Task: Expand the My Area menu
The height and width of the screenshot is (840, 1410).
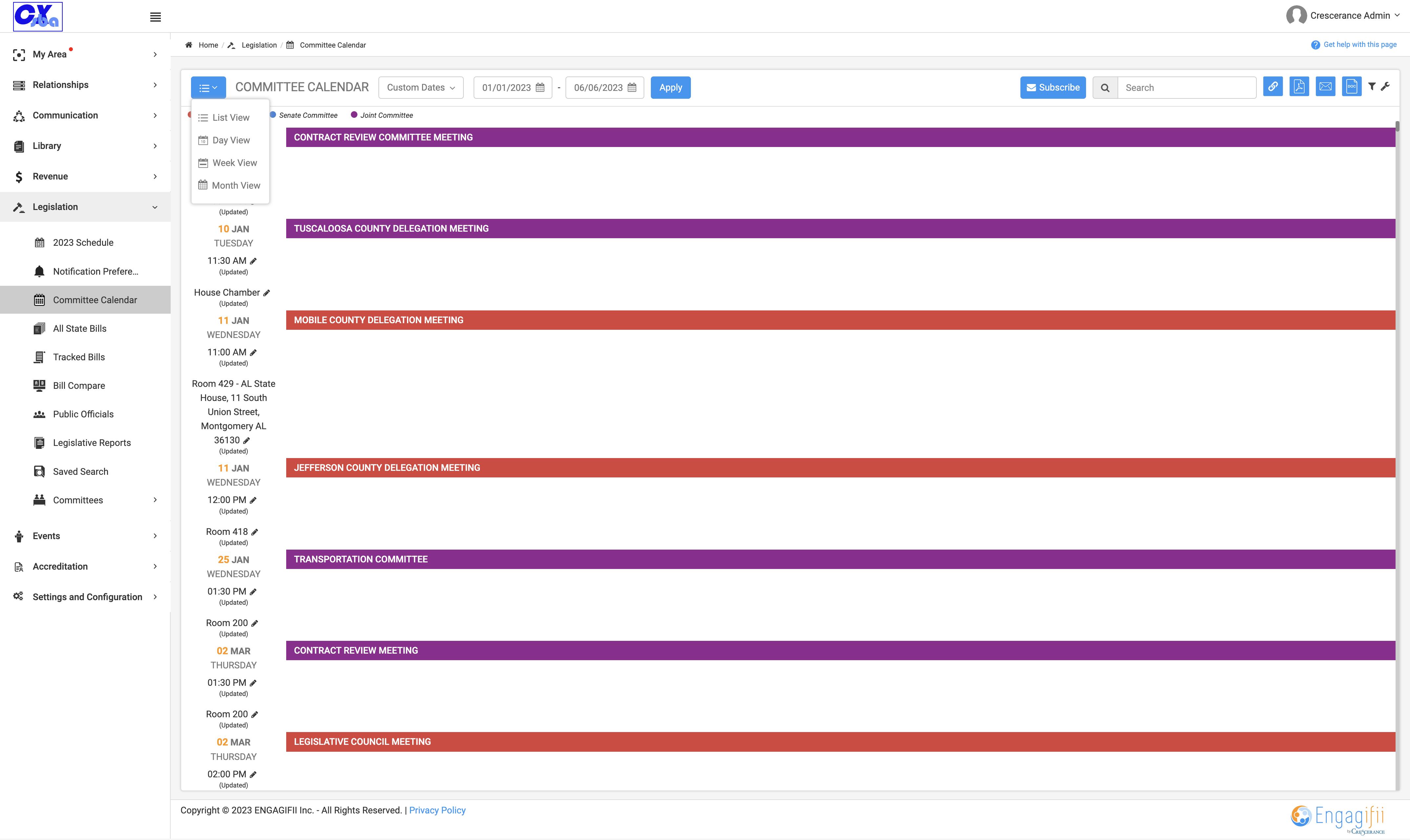Action: click(85, 54)
